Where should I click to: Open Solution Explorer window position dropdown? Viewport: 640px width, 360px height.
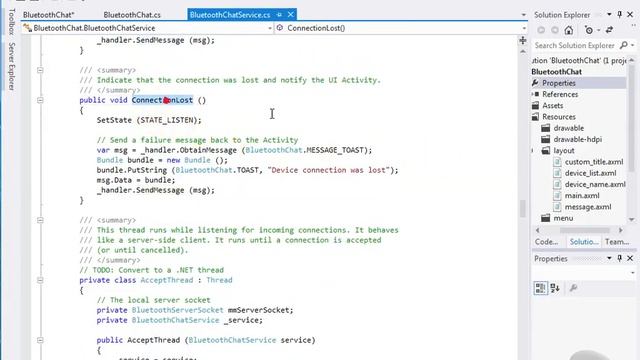click(x=609, y=15)
